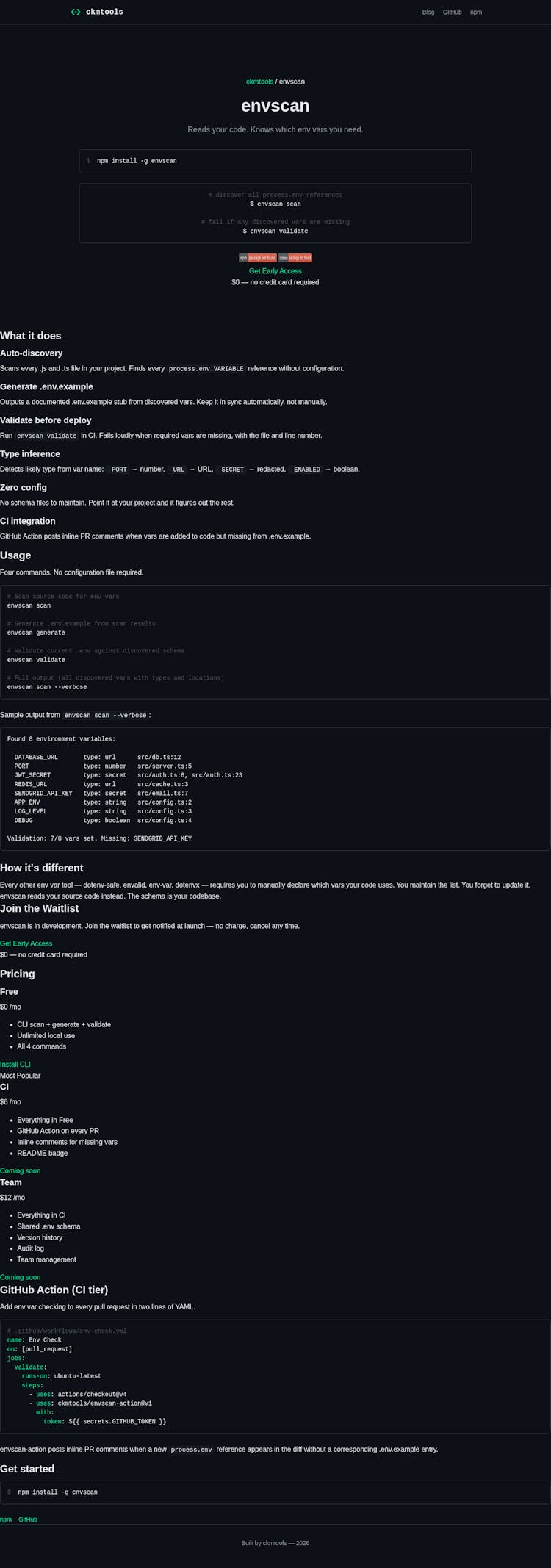Click Get Early Access below the badges

275,271
